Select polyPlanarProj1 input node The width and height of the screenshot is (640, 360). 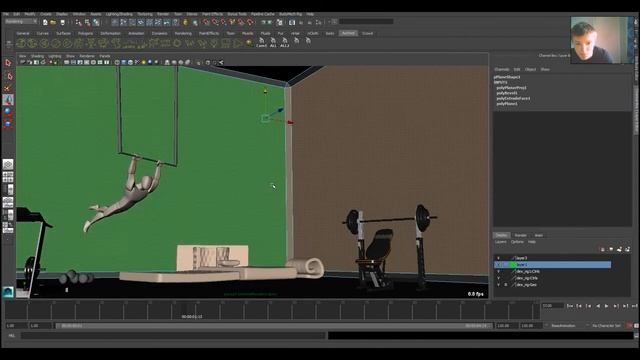pyautogui.click(x=511, y=88)
